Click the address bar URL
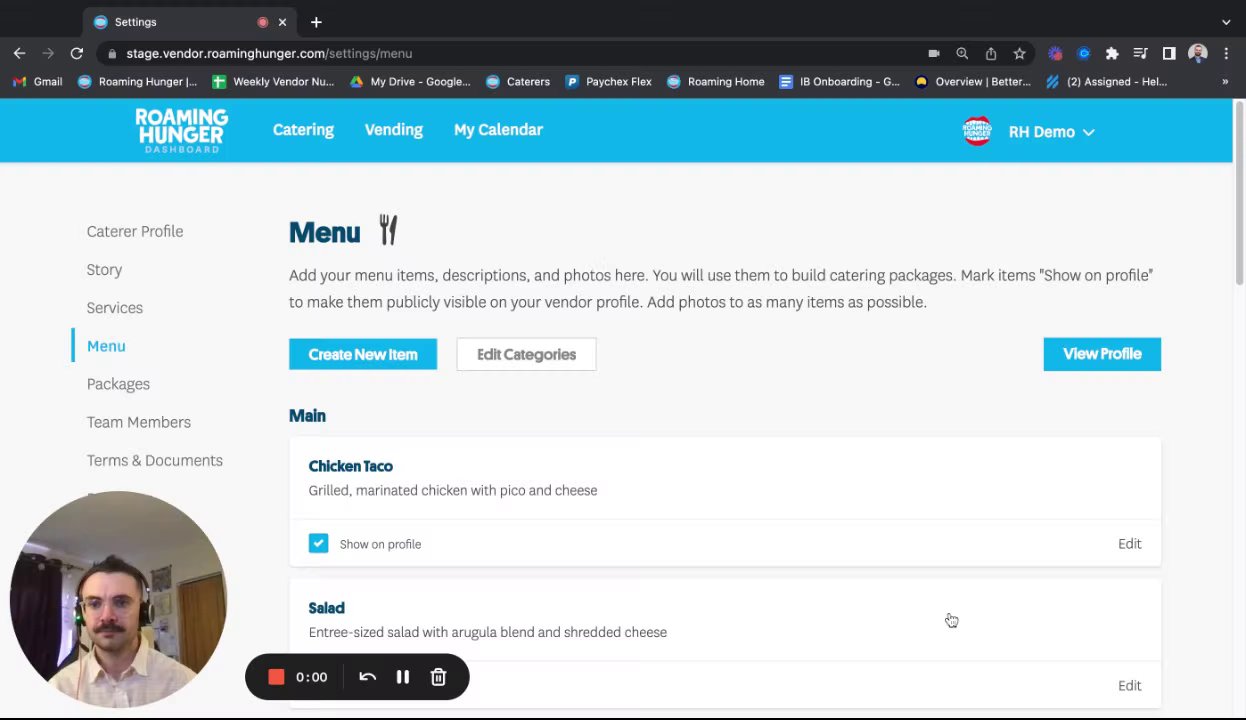Viewport: 1246px width, 720px height. click(269, 53)
